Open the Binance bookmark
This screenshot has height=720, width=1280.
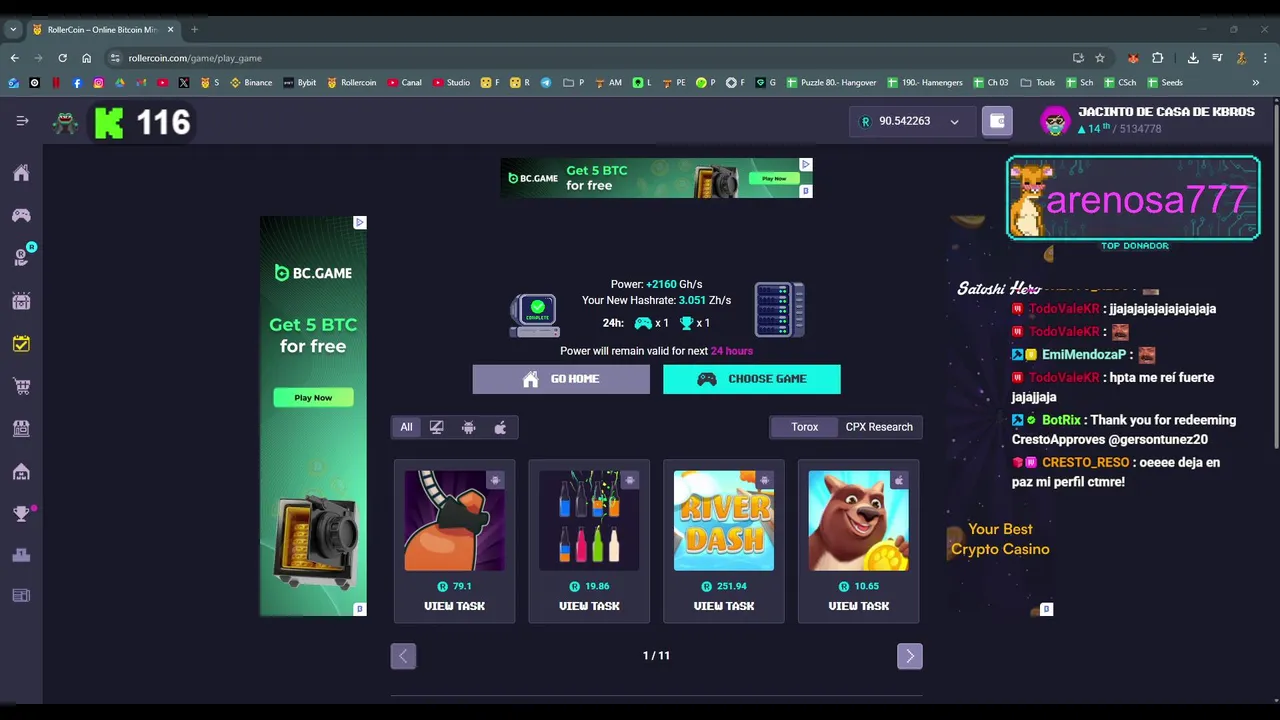pyautogui.click(x=251, y=83)
